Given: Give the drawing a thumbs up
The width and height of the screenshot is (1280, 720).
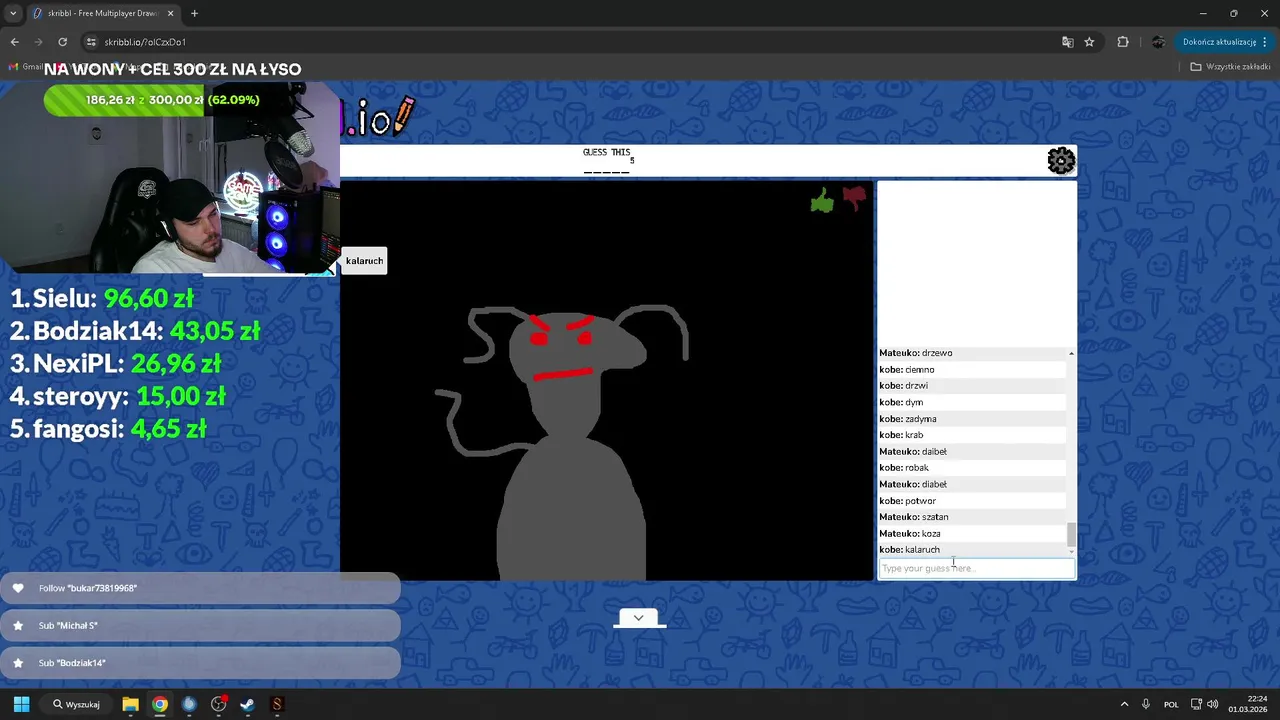Looking at the screenshot, I should click(x=822, y=201).
